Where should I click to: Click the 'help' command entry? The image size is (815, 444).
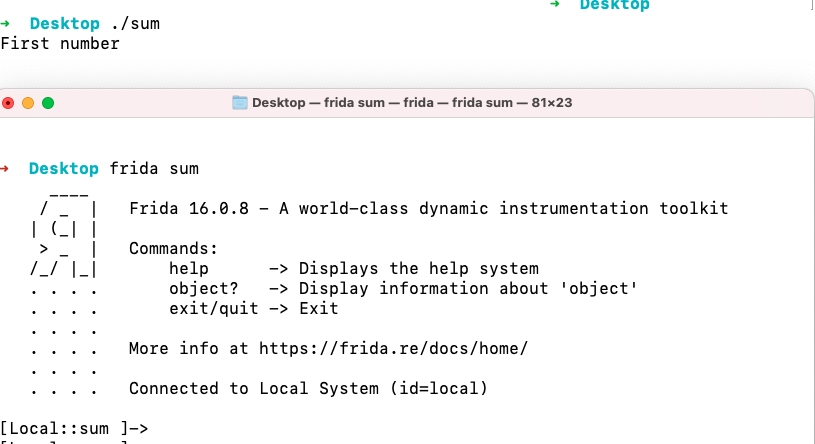click(189, 268)
